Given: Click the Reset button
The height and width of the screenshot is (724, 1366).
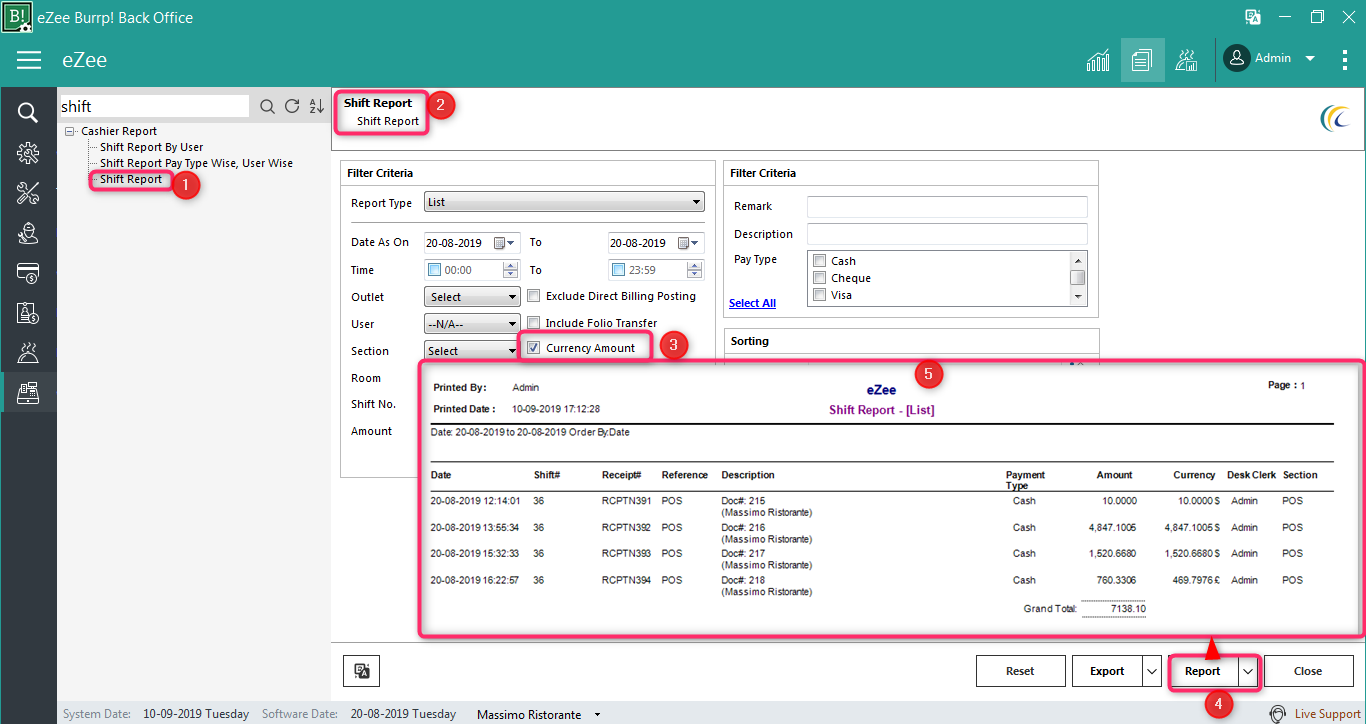Looking at the screenshot, I should click(1020, 671).
